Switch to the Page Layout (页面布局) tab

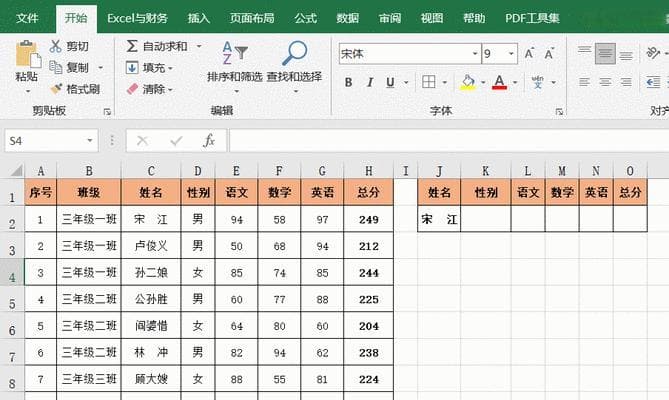(252, 18)
